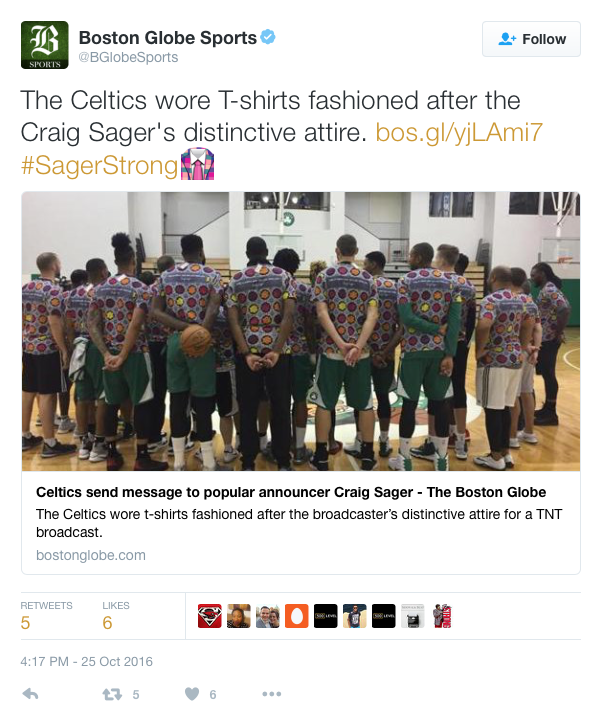The height and width of the screenshot is (724, 605).
Task: View the Likes count list
Action: point(116,616)
